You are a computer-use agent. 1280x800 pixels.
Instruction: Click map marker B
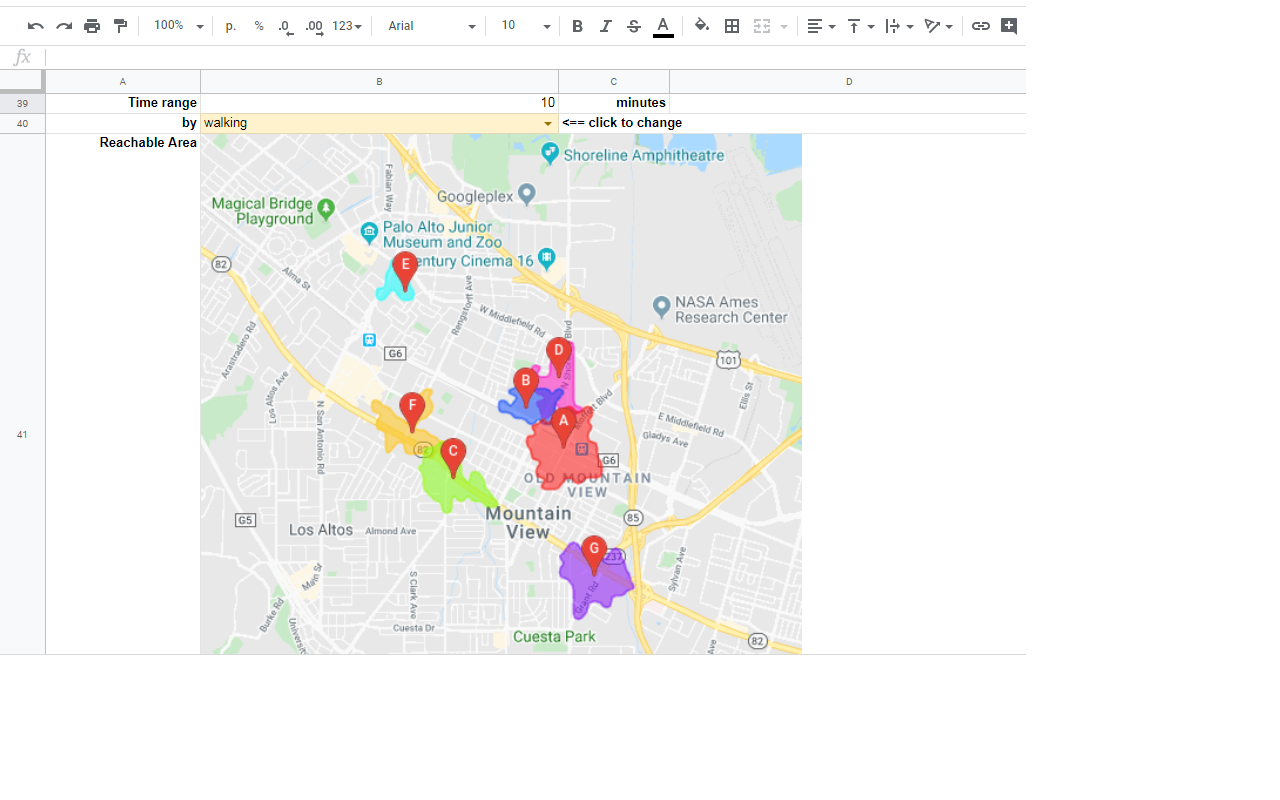point(525,387)
